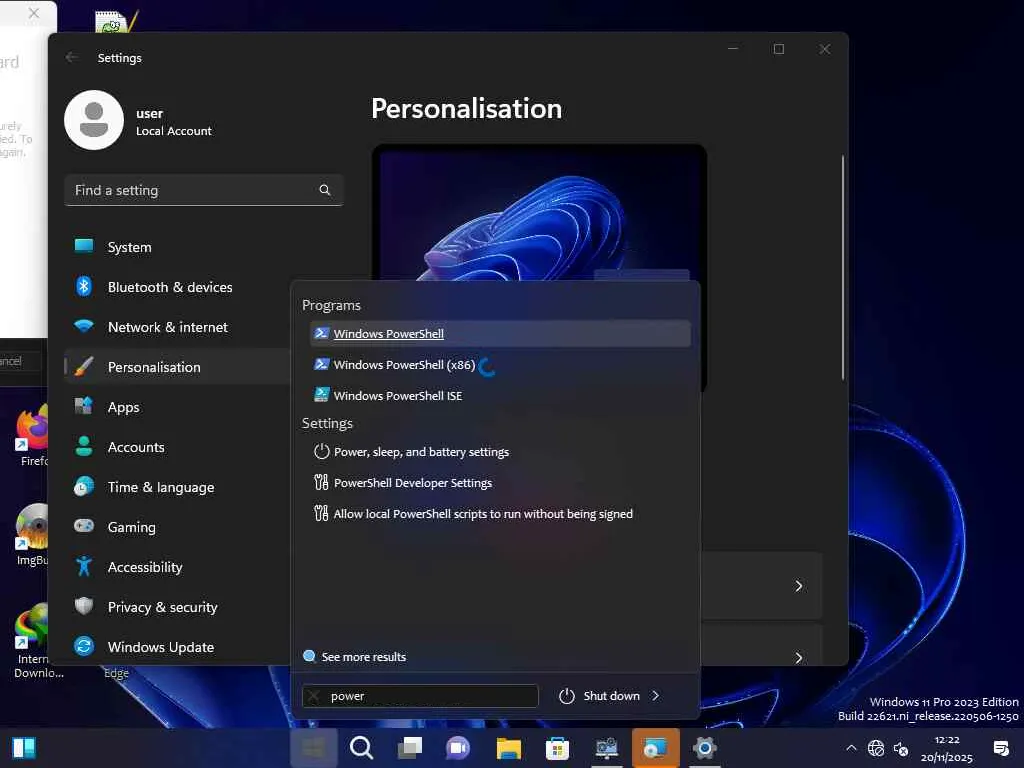
Task: Click See more results link
Action: click(355, 657)
